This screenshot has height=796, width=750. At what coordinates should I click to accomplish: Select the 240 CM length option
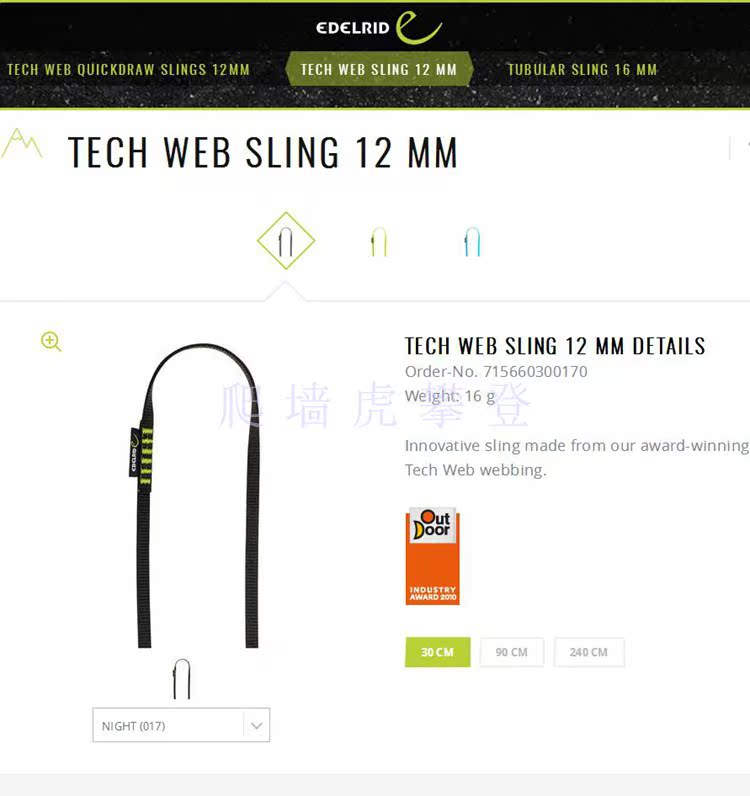click(589, 652)
